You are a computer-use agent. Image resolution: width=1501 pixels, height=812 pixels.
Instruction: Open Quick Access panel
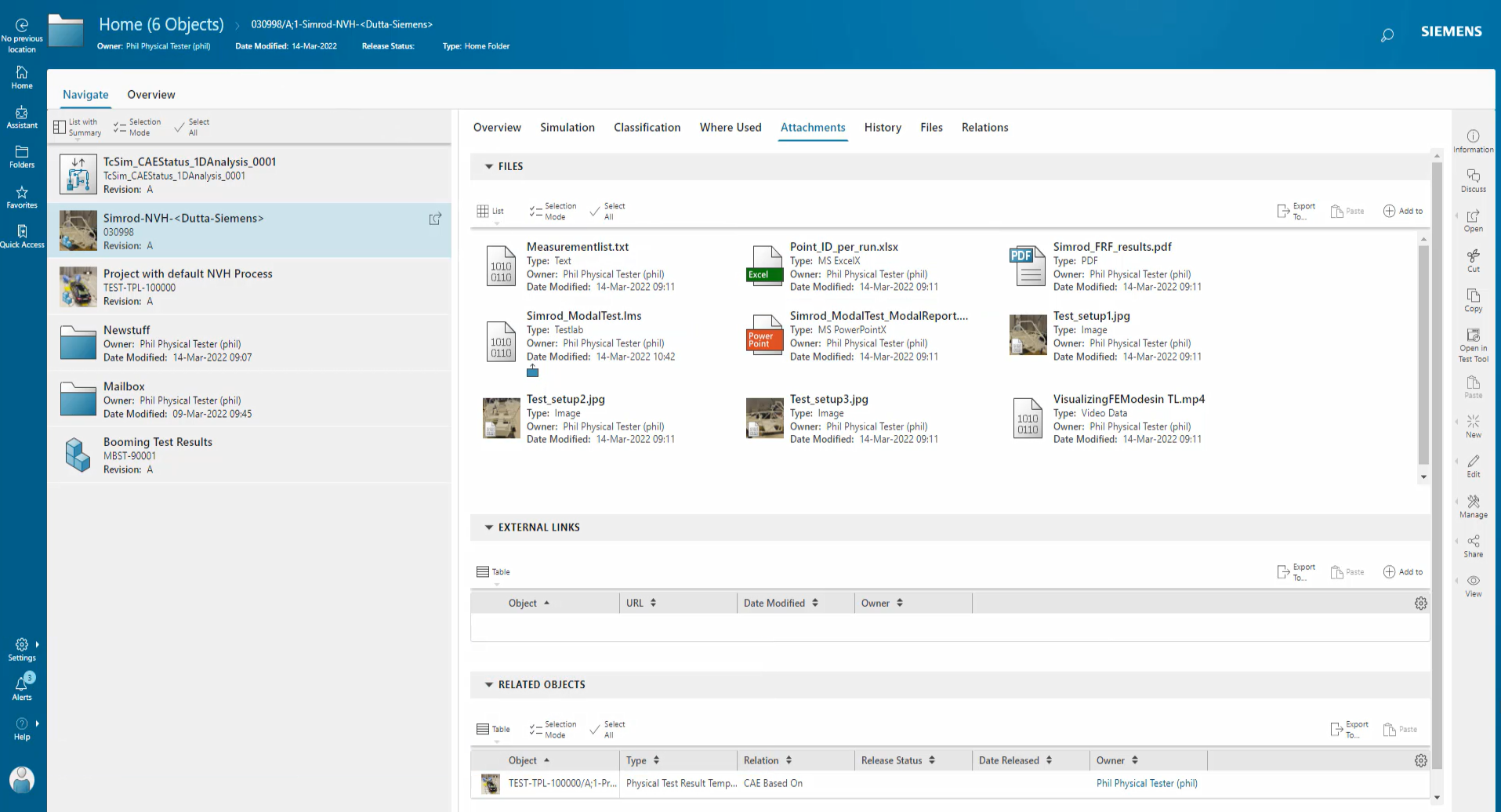coord(22,234)
